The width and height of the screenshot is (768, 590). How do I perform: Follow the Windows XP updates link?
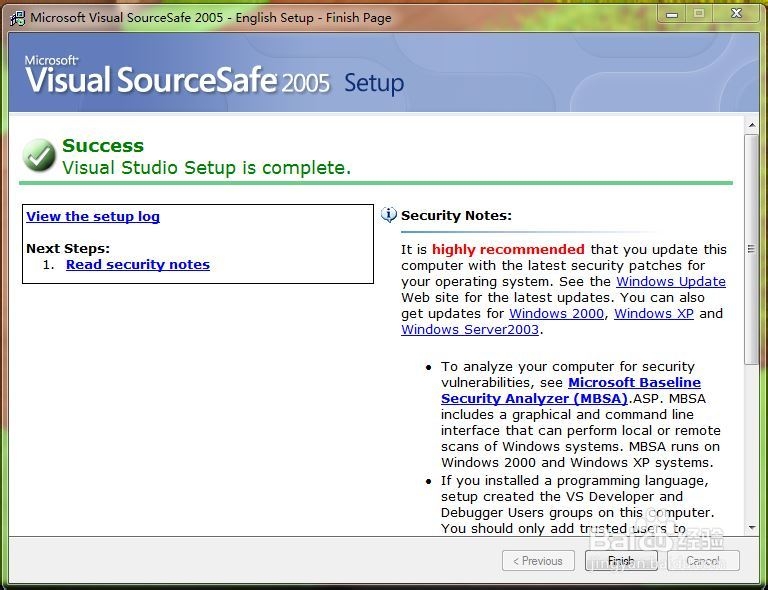point(654,313)
